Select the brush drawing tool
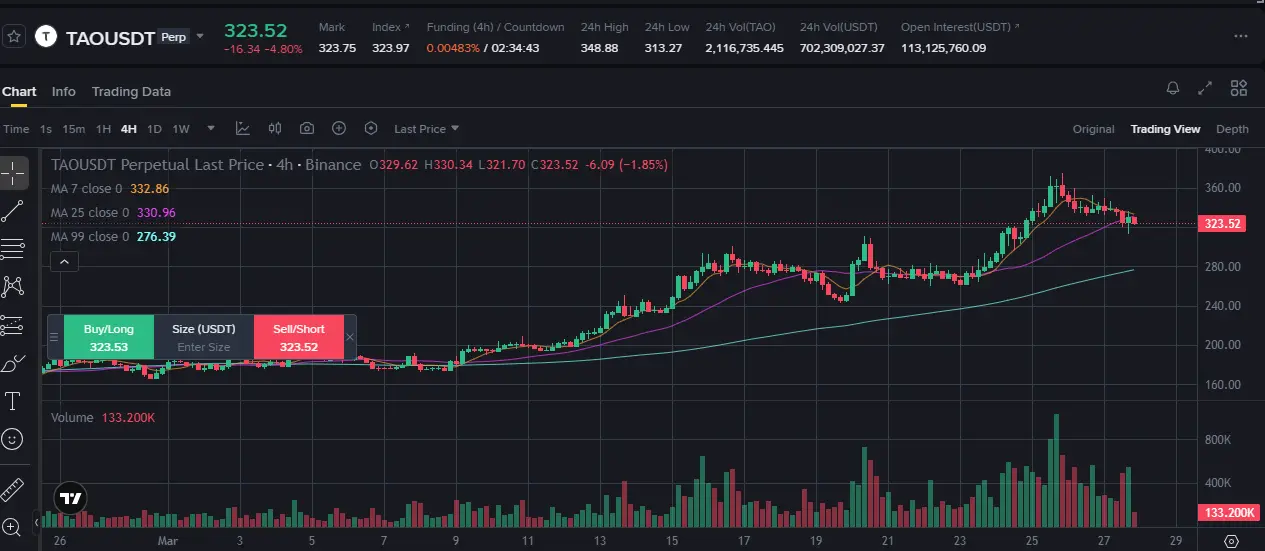The width and height of the screenshot is (1265, 551). coord(13,362)
